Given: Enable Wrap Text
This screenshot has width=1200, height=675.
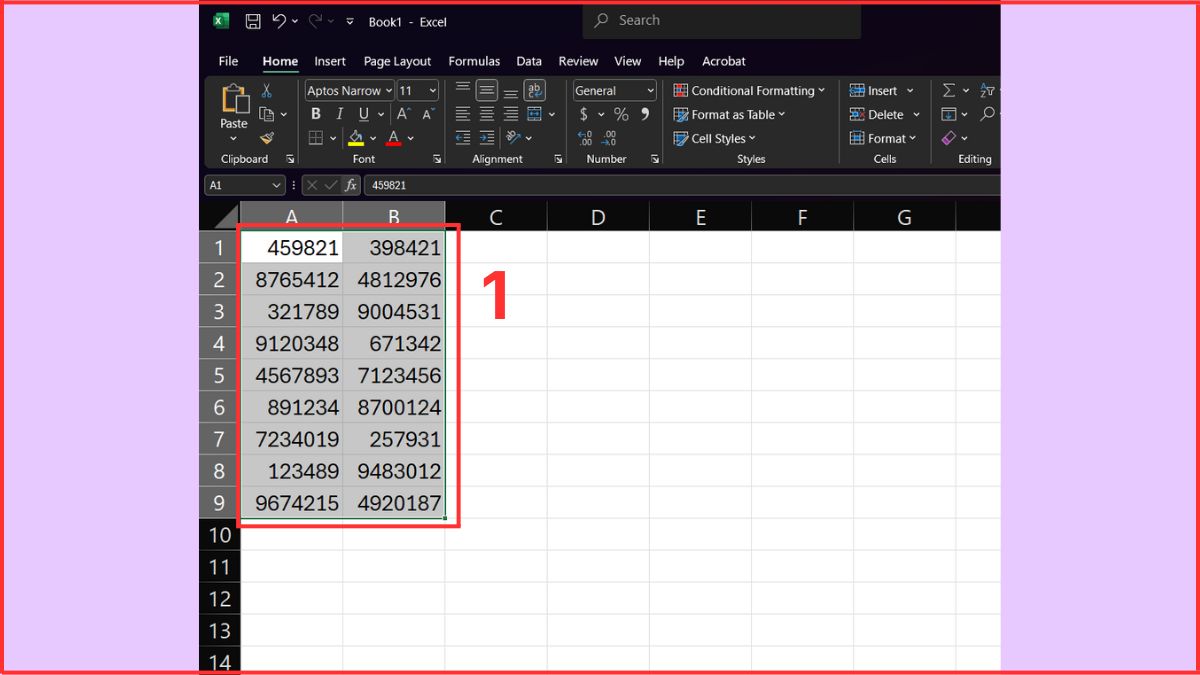Looking at the screenshot, I should [x=535, y=92].
